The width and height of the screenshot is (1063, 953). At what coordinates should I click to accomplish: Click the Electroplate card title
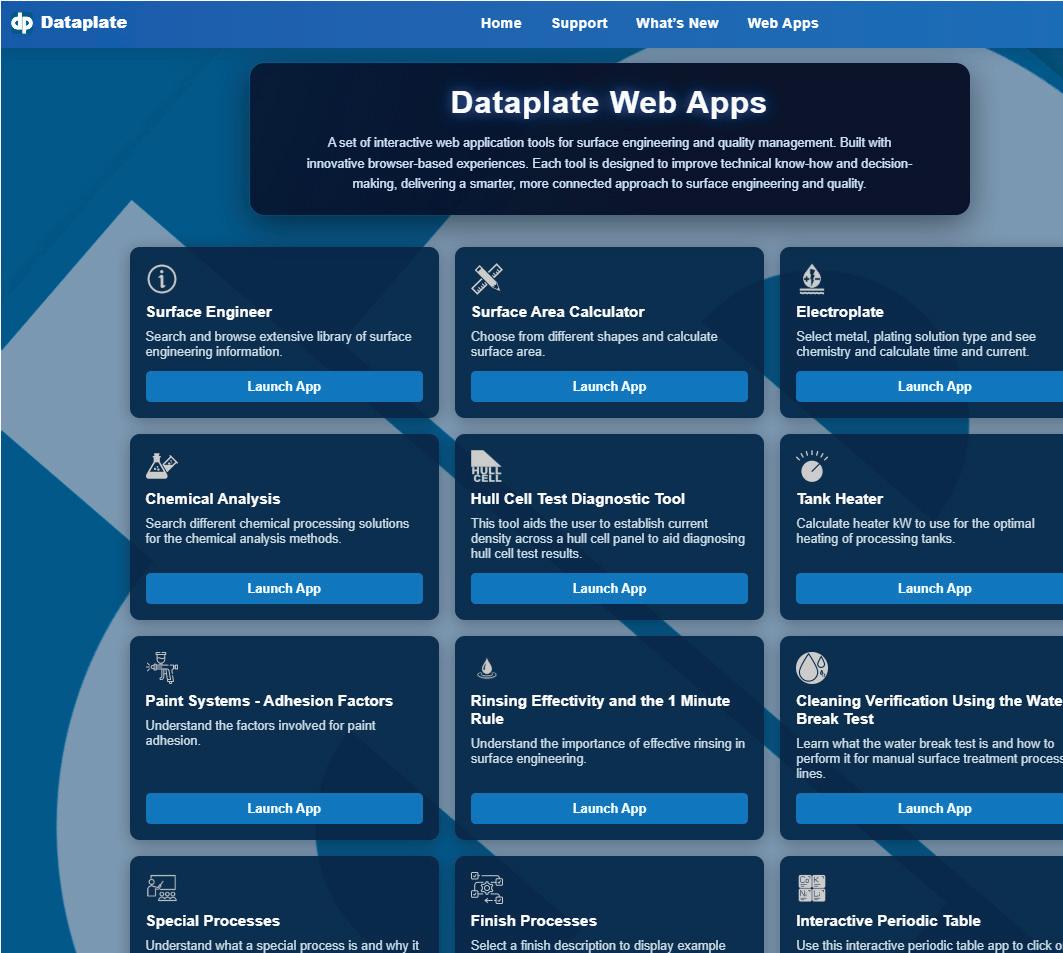839,312
